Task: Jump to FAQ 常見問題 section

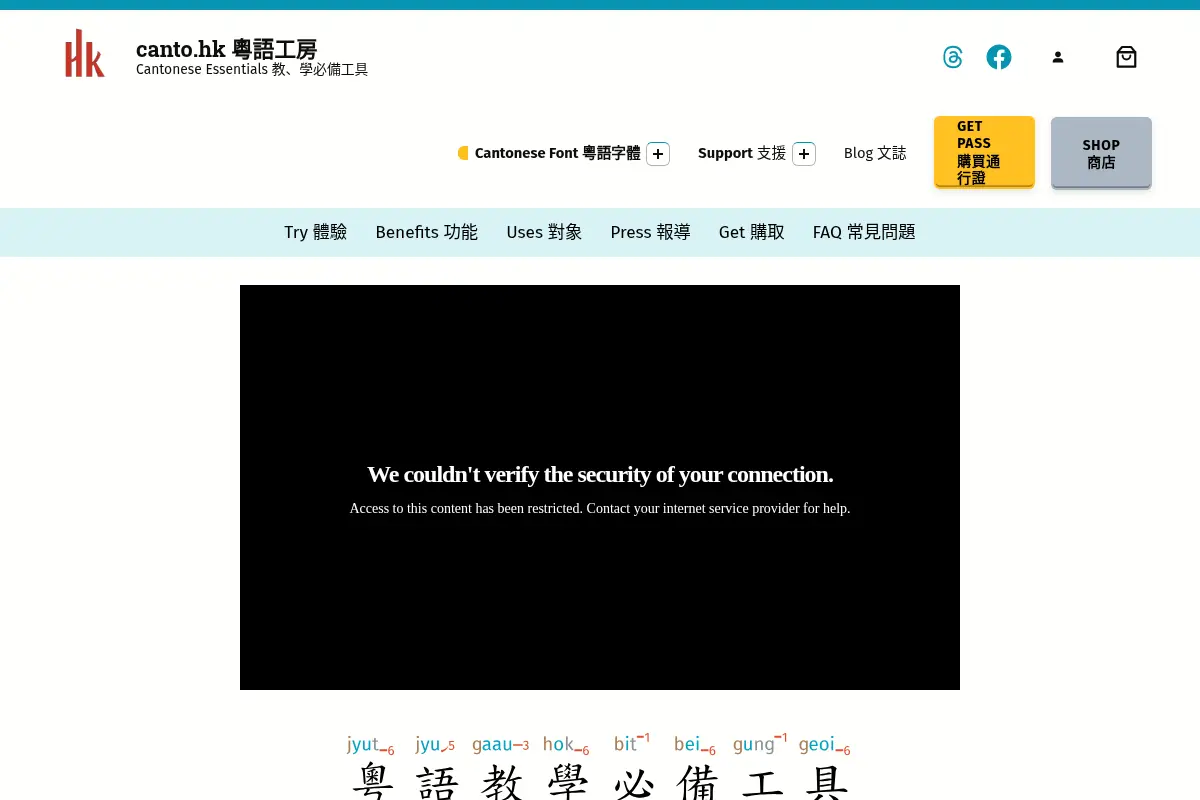Action: [864, 232]
